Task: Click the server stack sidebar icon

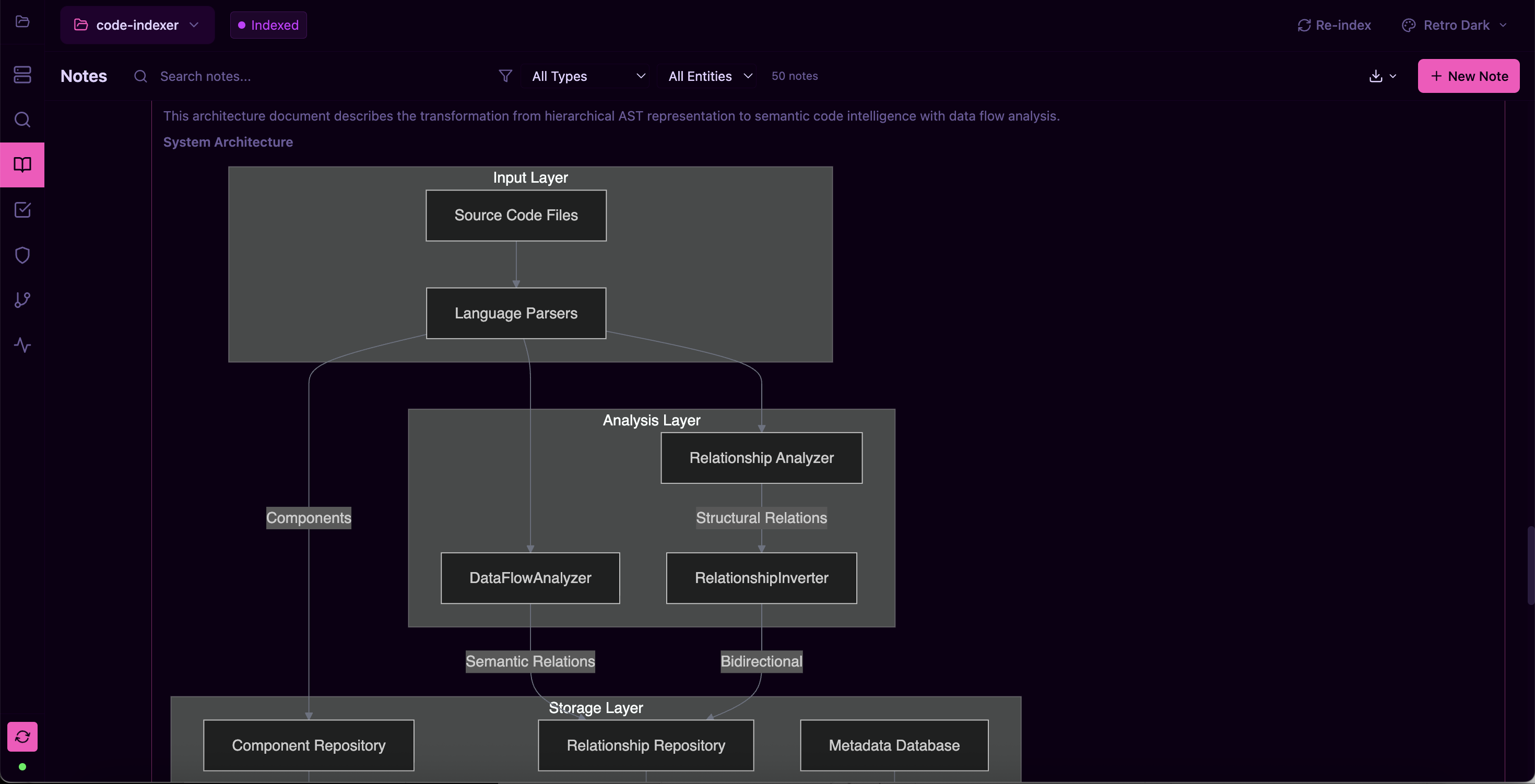Action: (x=22, y=75)
